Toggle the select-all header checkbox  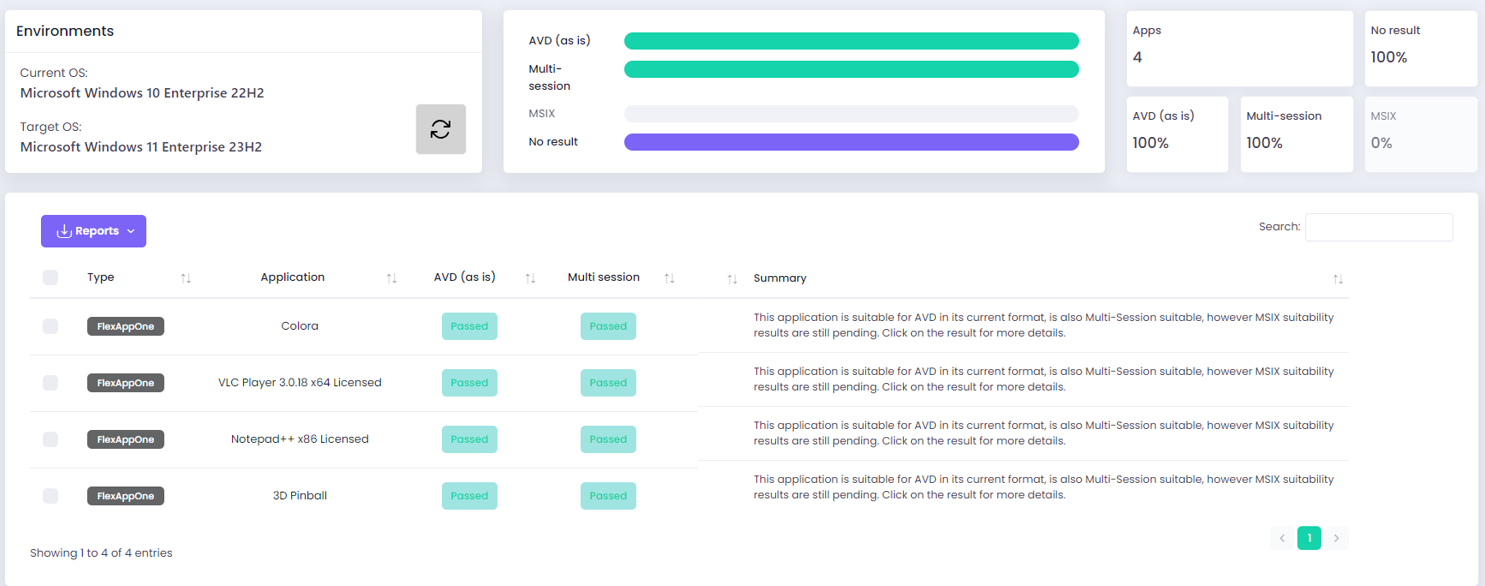click(50, 278)
